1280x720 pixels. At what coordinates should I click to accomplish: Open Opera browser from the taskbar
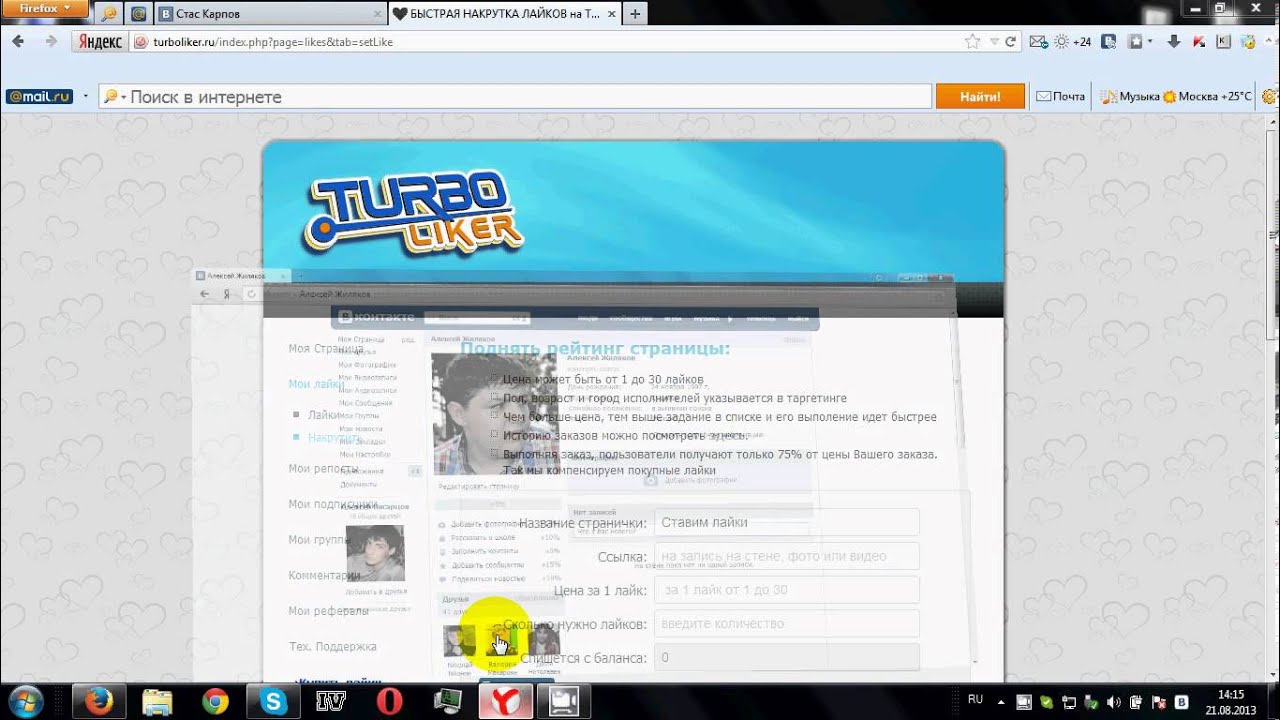pos(389,701)
